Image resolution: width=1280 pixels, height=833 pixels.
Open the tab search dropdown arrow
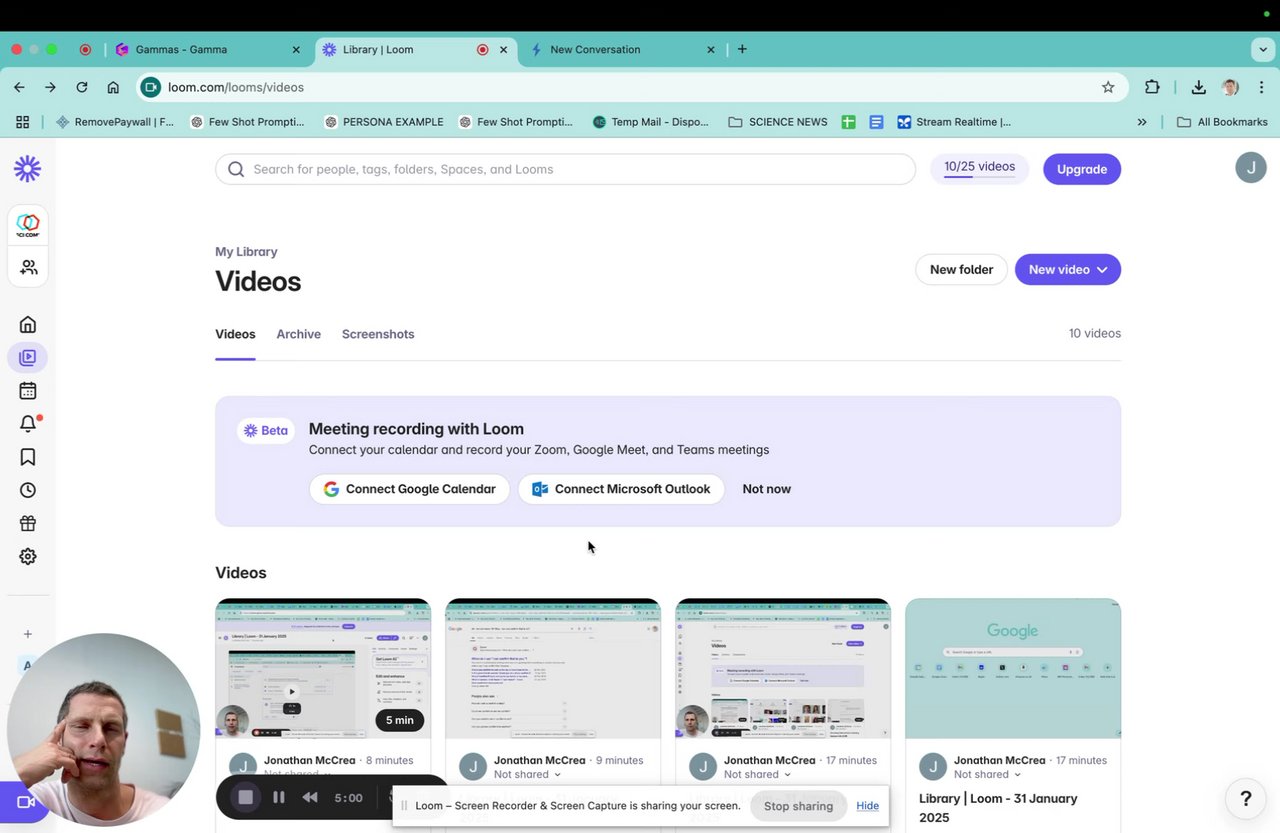(1263, 49)
